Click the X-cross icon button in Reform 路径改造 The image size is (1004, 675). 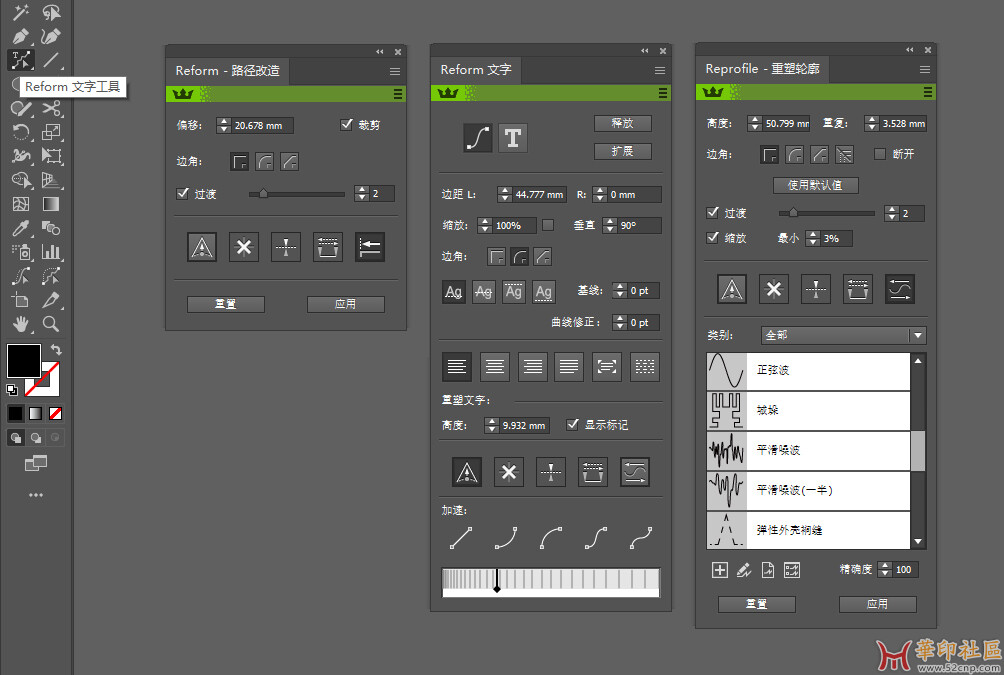click(x=244, y=247)
